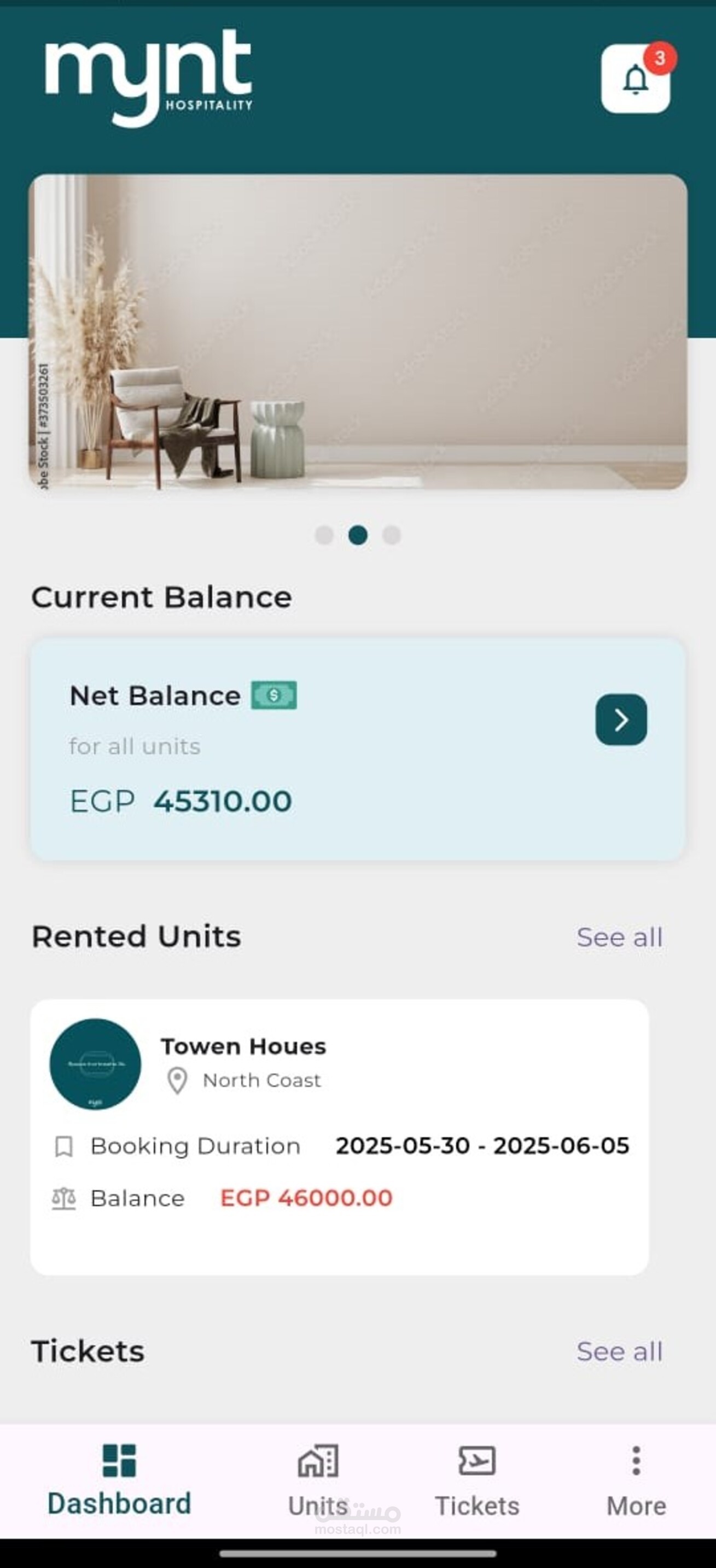Open the notifications bell icon
Image resolution: width=716 pixels, height=1568 pixels.
click(635, 79)
